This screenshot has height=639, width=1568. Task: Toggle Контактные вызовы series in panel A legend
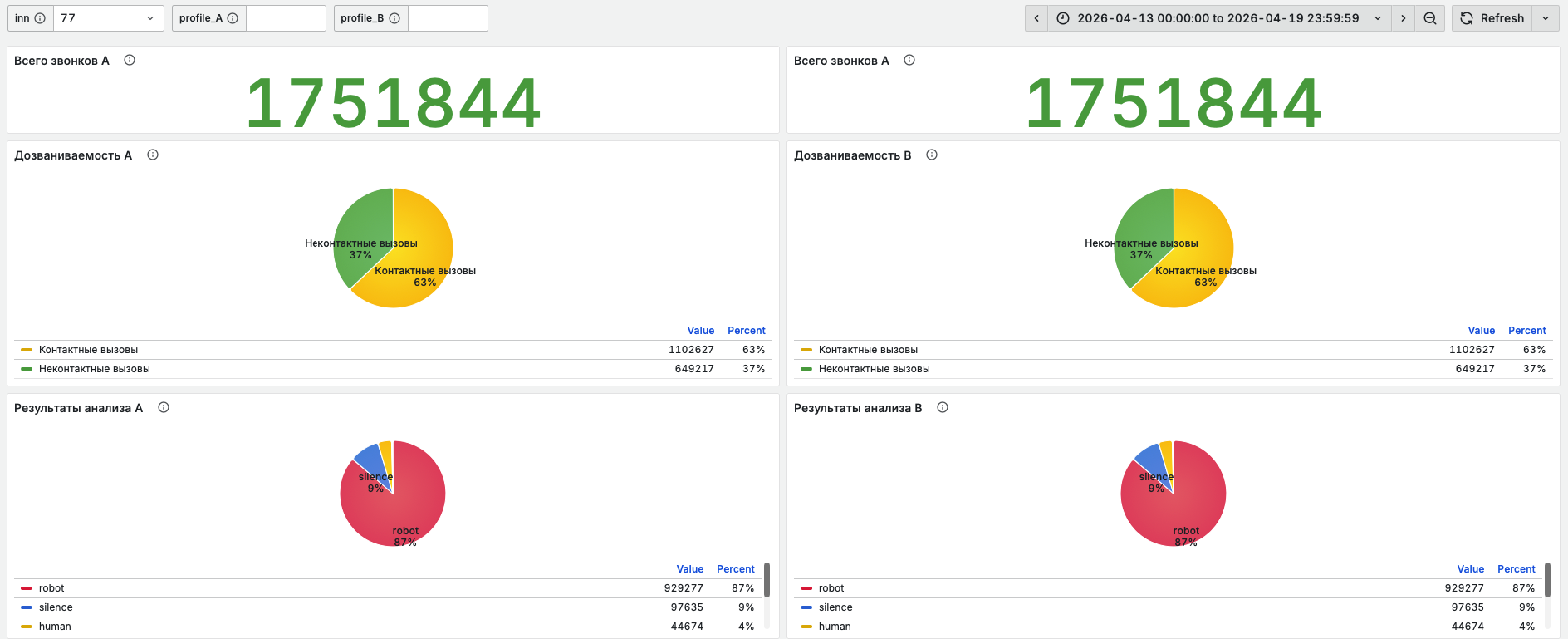point(88,350)
